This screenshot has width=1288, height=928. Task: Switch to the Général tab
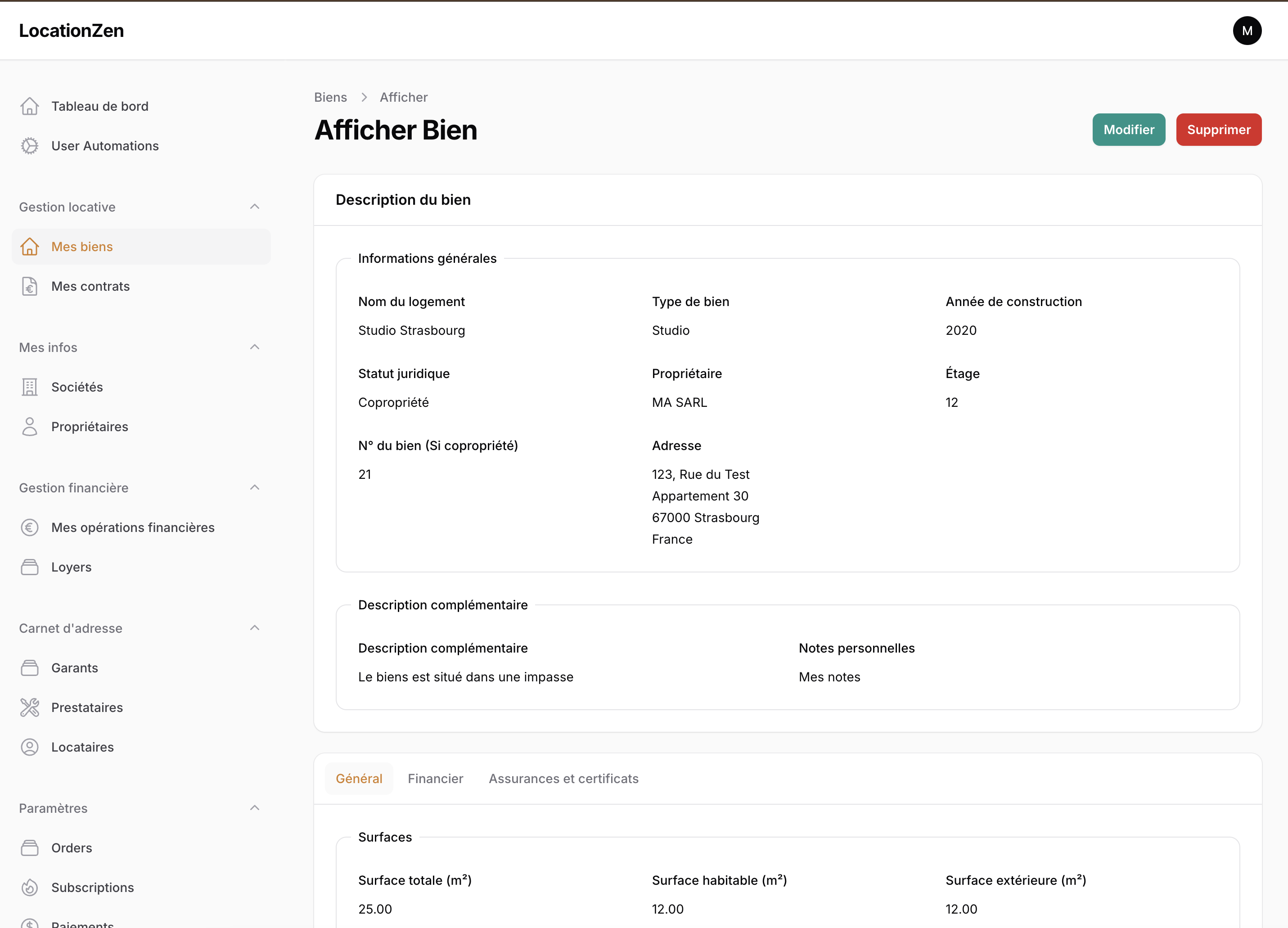(x=359, y=779)
